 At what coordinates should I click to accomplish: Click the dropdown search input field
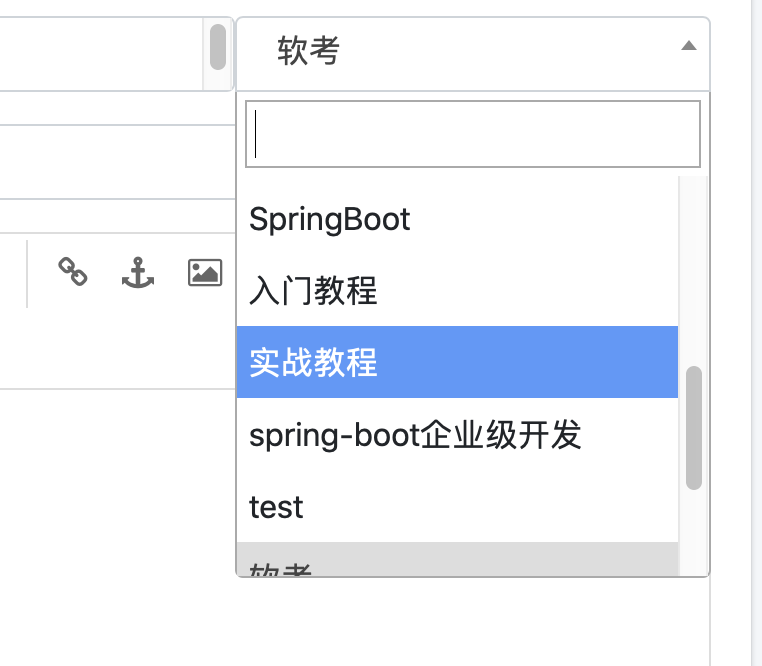coord(473,134)
